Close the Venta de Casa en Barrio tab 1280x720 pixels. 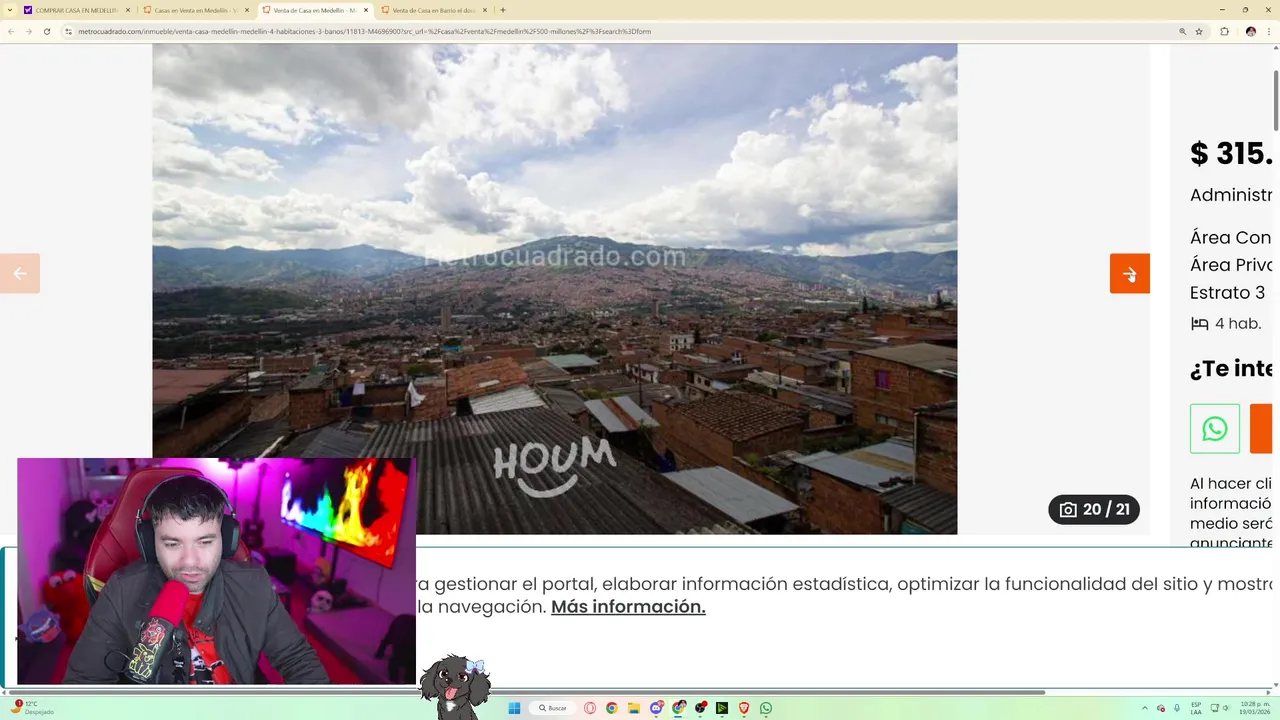(485, 10)
